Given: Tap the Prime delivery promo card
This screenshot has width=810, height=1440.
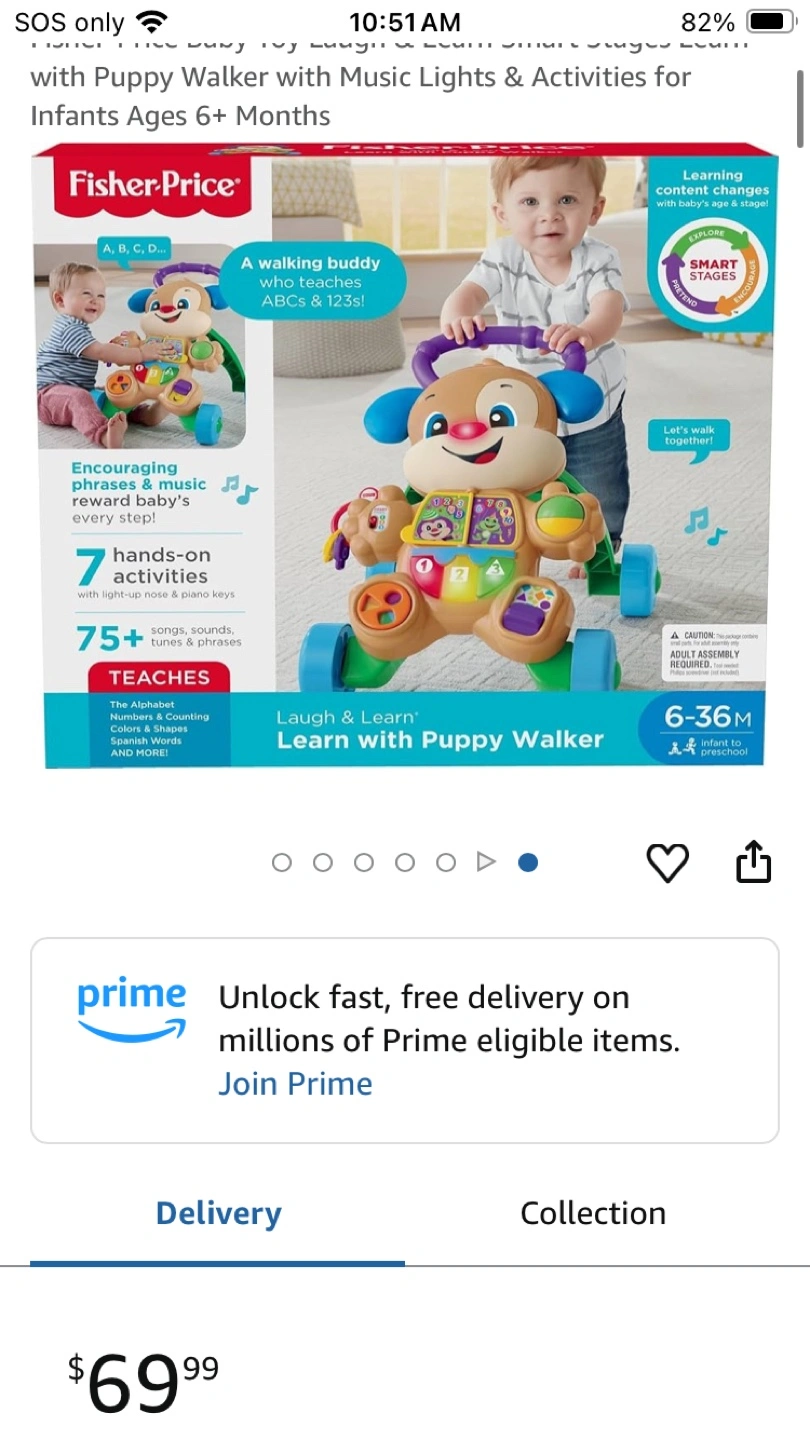Looking at the screenshot, I should point(405,1040).
